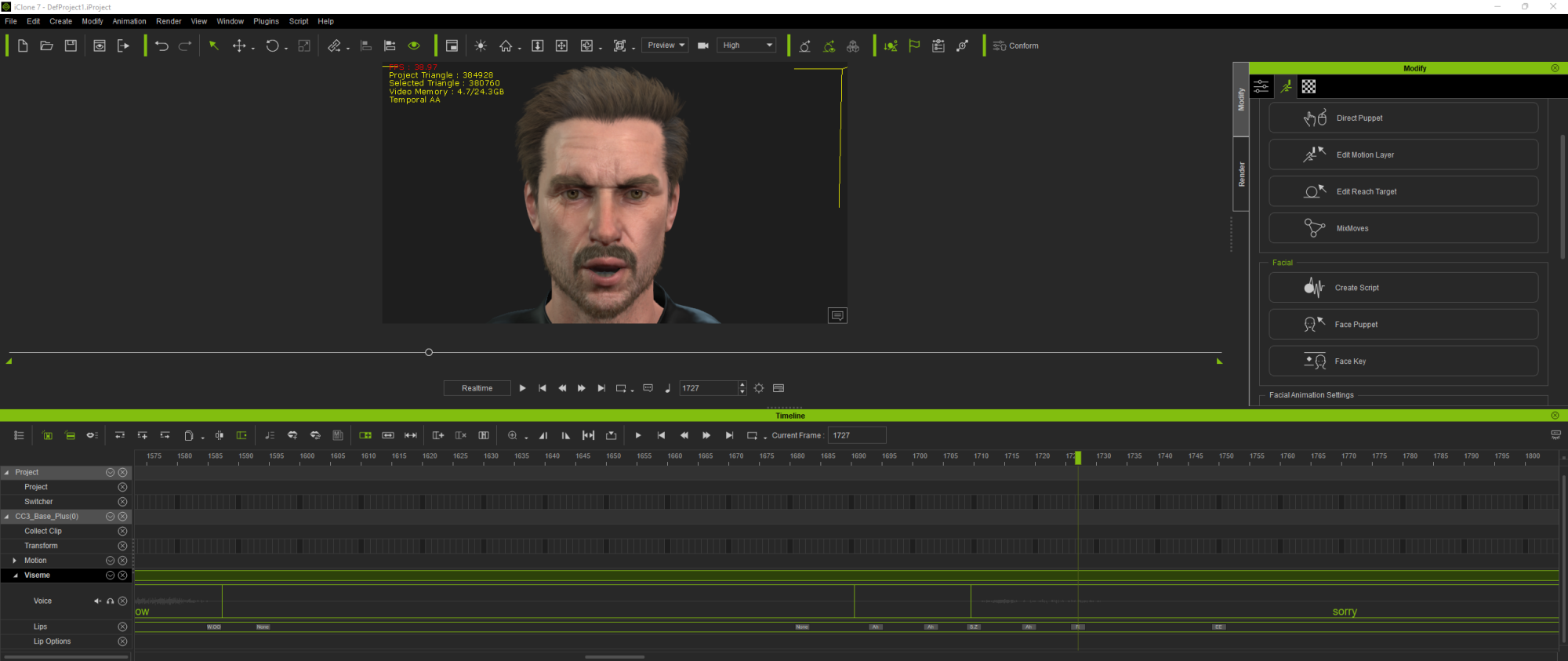The image size is (1568, 661).
Task: Open Face Key editor
Action: [1403, 361]
